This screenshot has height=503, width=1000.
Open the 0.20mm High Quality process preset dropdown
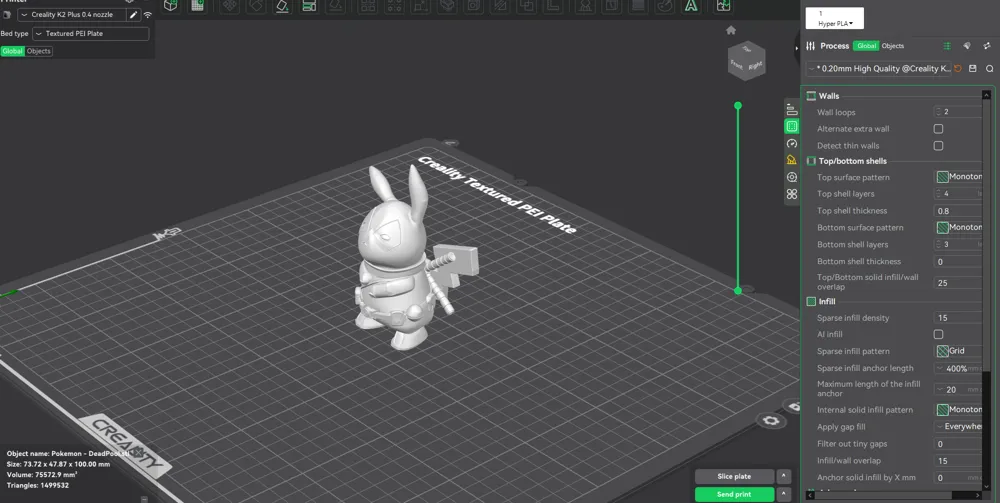click(879, 68)
